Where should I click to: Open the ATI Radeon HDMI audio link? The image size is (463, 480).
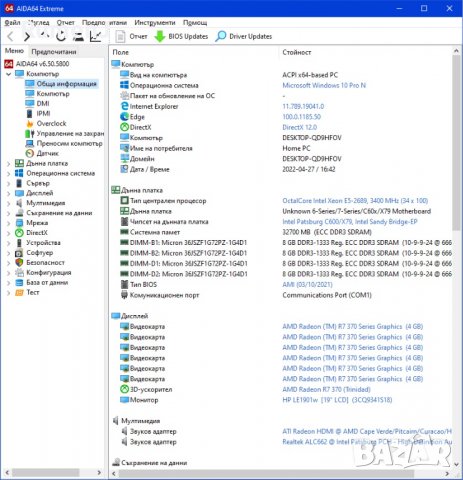(x=367, y=431)
